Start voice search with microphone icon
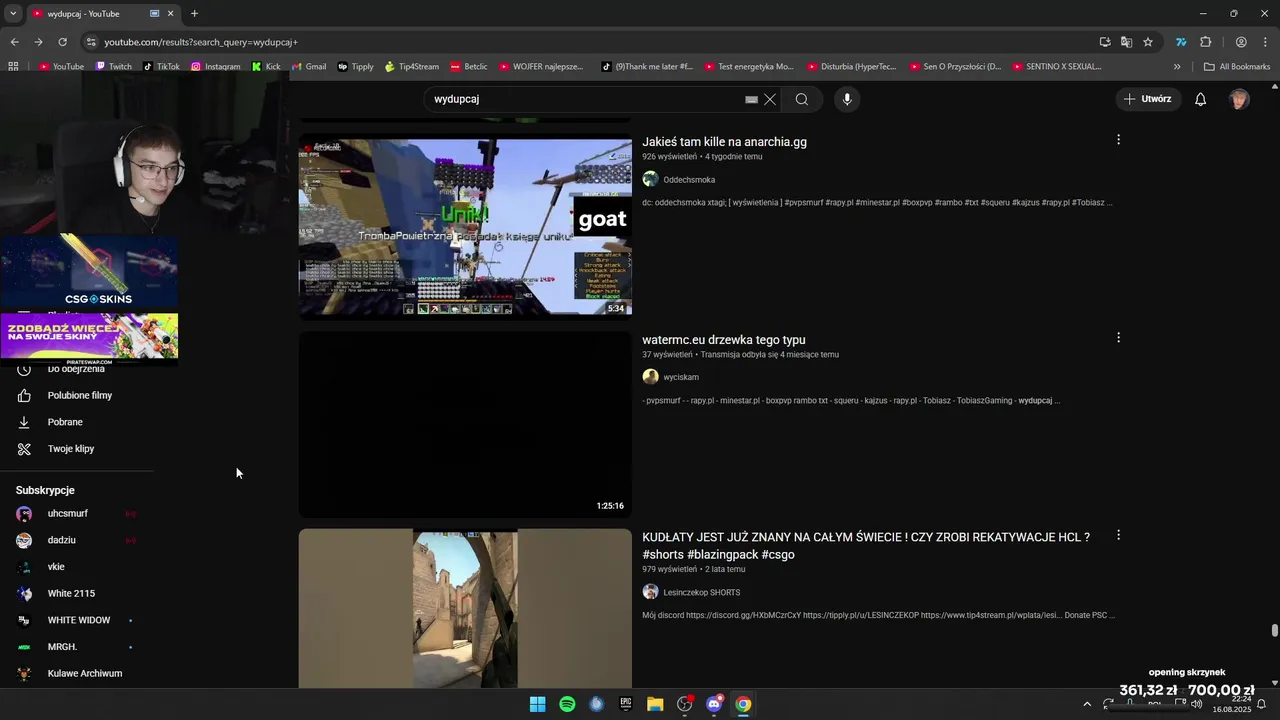1280x720 pixels. pos(847,99)
